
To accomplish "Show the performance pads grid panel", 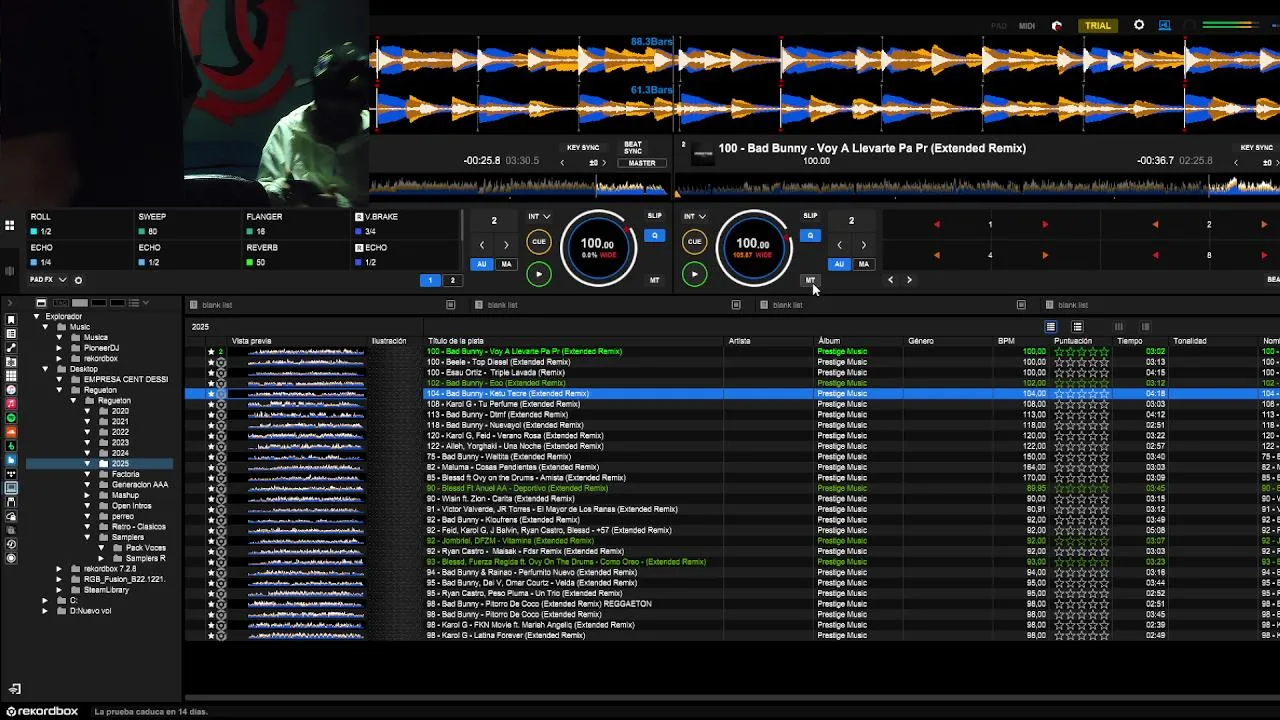I will click(10, 226).
